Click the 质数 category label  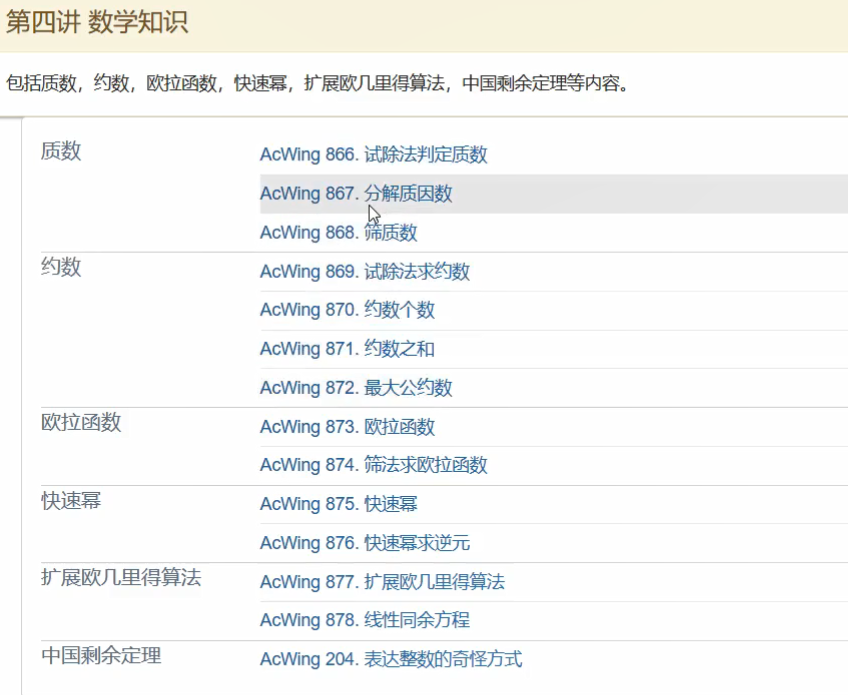pyautogui.click(x=61, y=151)
